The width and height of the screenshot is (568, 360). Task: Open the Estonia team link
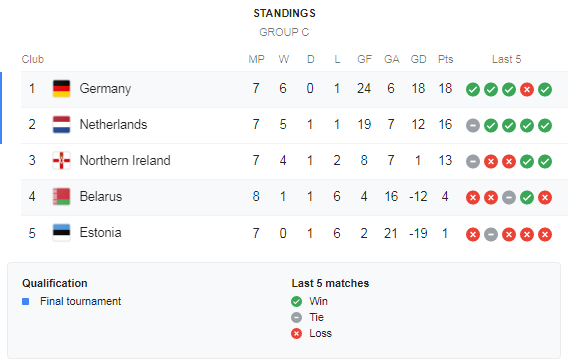click(x=100, y=233)
